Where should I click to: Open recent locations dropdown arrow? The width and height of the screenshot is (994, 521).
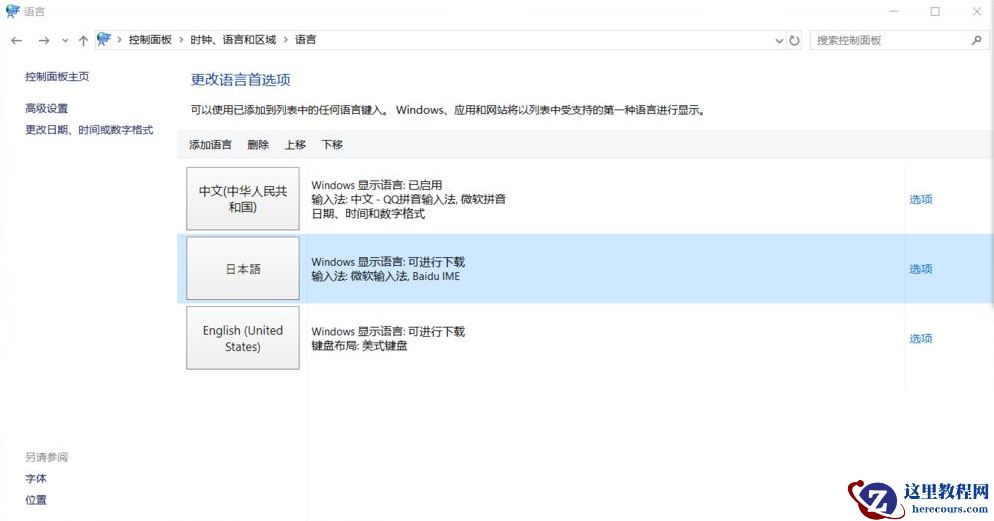65,41
